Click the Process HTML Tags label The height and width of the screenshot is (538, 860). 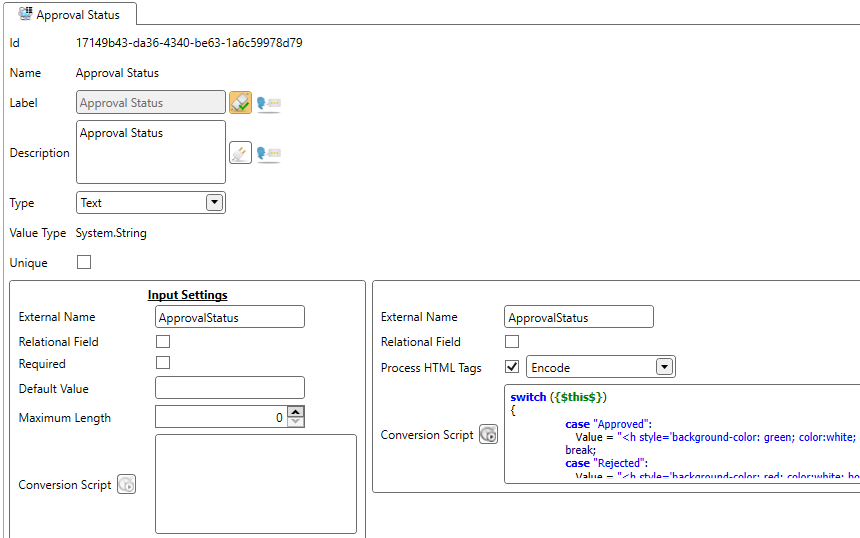pos(431,368)
